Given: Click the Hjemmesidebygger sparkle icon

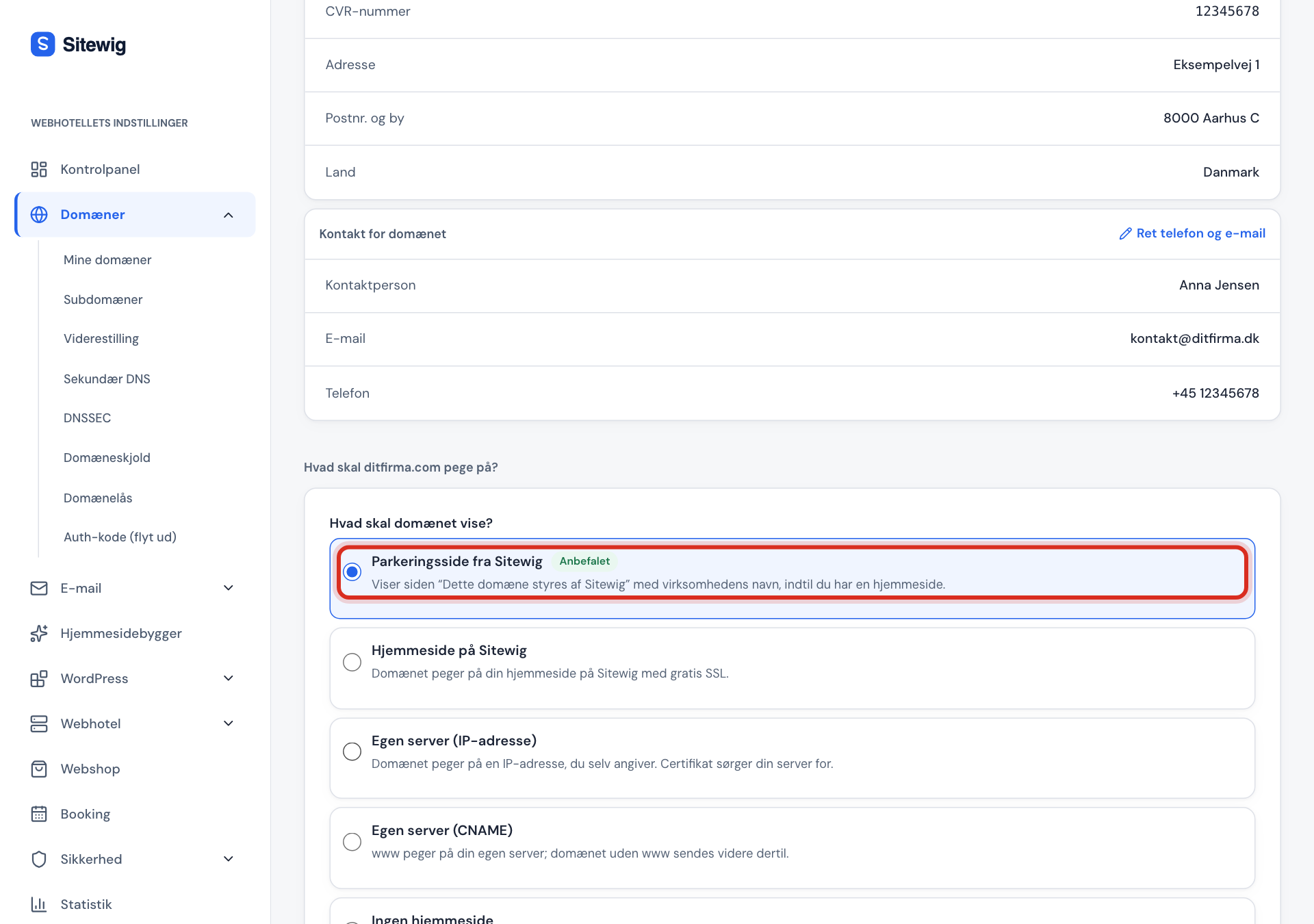Looking at the screenshot, I should (x=39, y=633).
